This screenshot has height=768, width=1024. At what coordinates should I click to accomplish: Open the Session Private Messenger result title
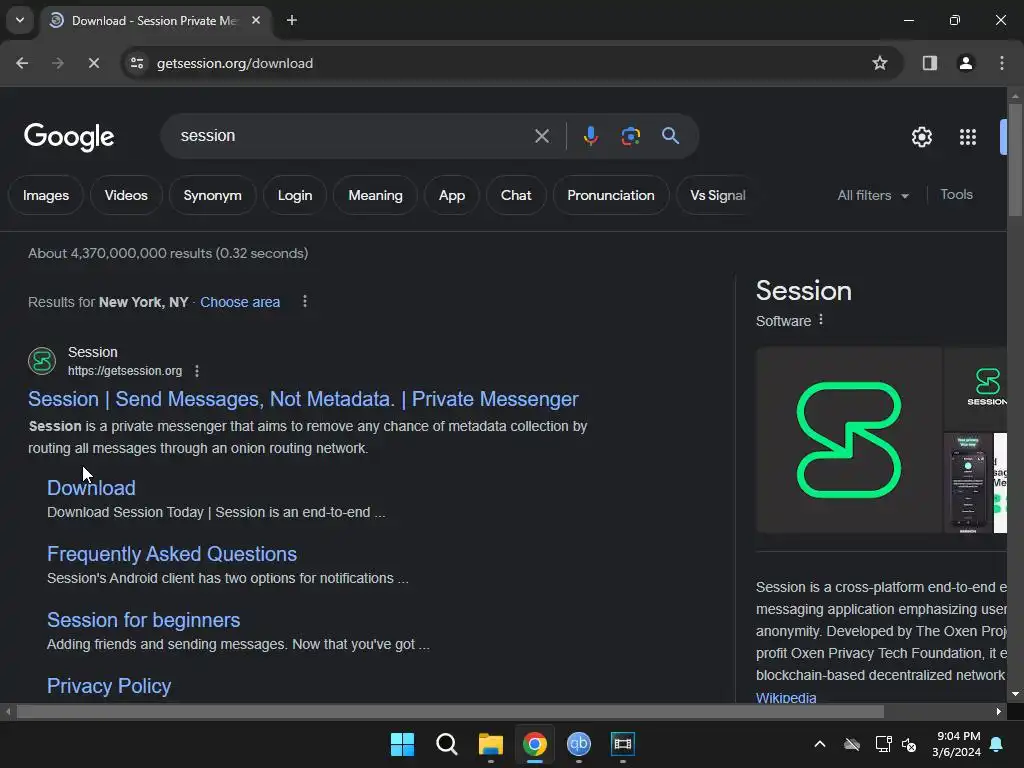303,399
